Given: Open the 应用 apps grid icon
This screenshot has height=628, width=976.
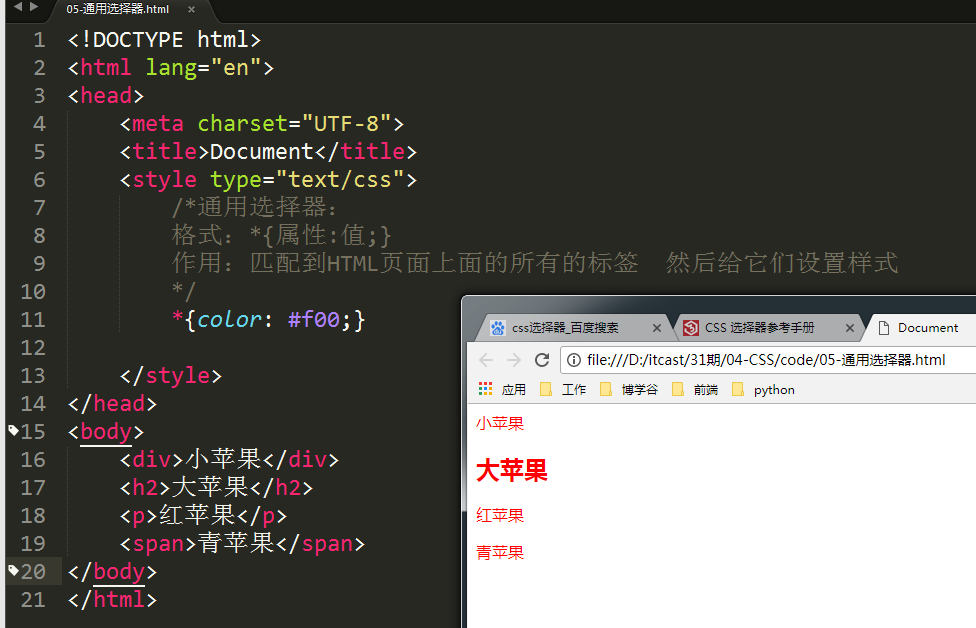Looking at the screenshot, I should click(486, 389).
